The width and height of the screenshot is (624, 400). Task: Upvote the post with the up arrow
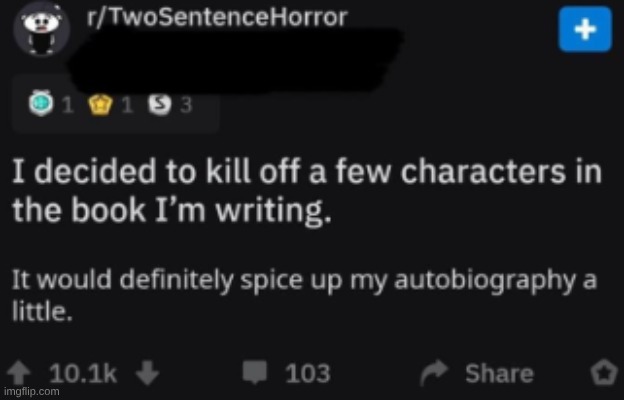click(x=19, y=373)
